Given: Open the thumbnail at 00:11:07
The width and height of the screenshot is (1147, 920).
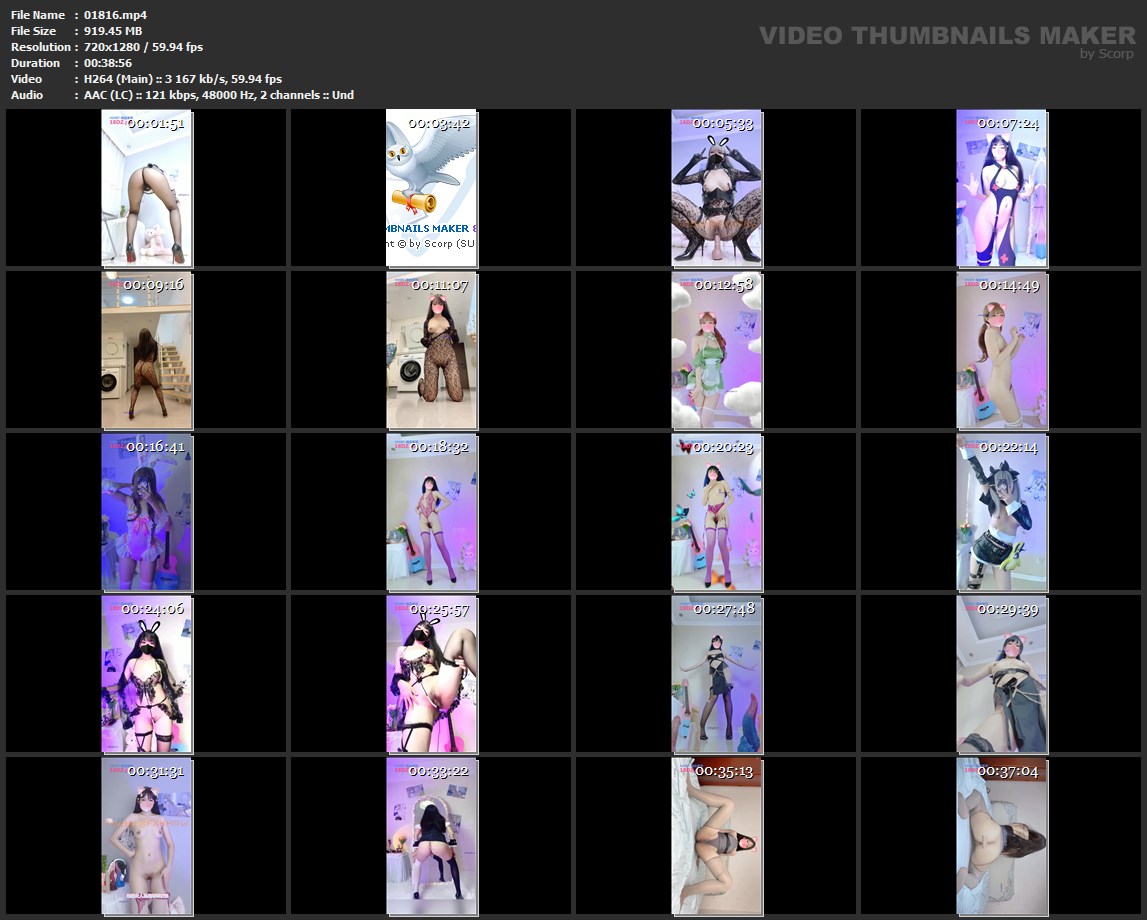Looking at the screenshot, I should pyautogui.click(x=432, y=350).
